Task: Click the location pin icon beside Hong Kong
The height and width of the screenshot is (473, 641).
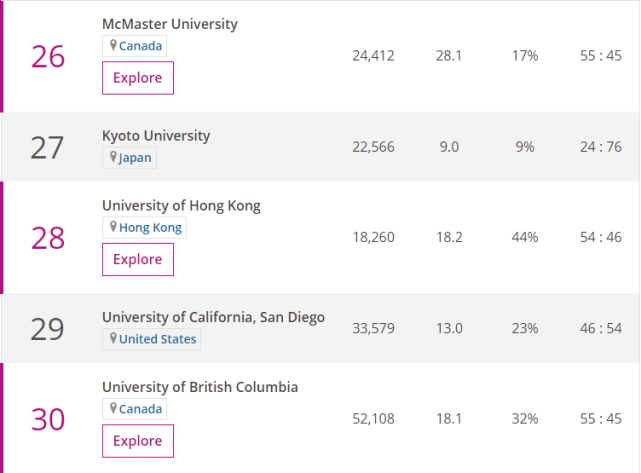Action: point(113,228)
